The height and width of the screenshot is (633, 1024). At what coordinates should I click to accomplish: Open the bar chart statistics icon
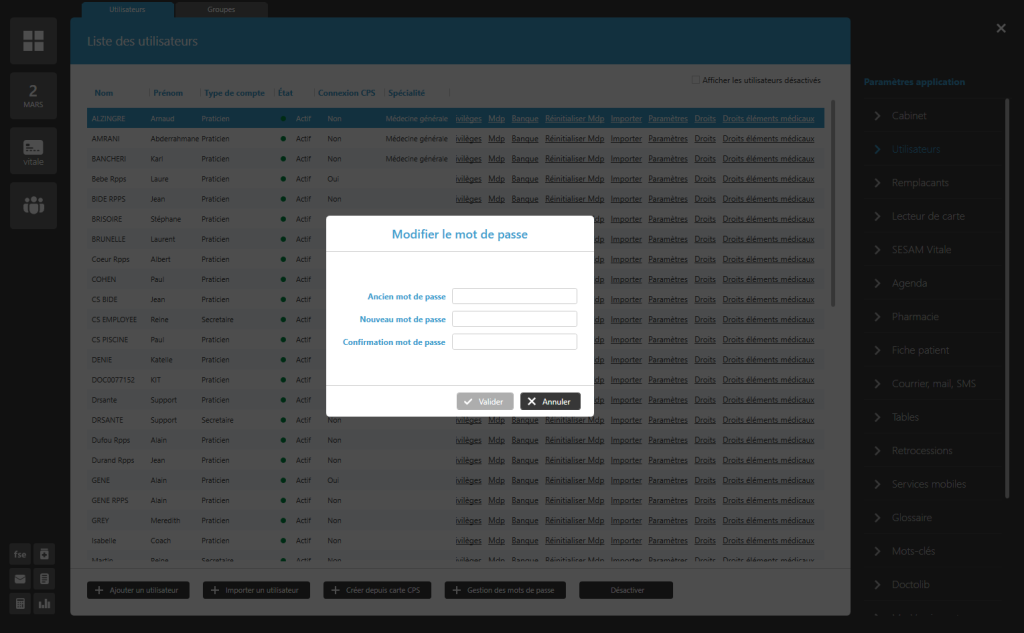pos(45,604)
